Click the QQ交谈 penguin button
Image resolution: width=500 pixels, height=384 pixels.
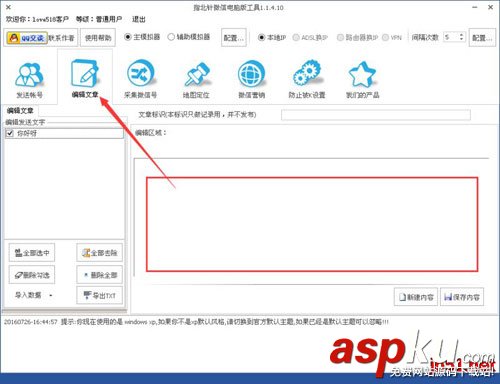pyautogui.click(x=26, y=38)
